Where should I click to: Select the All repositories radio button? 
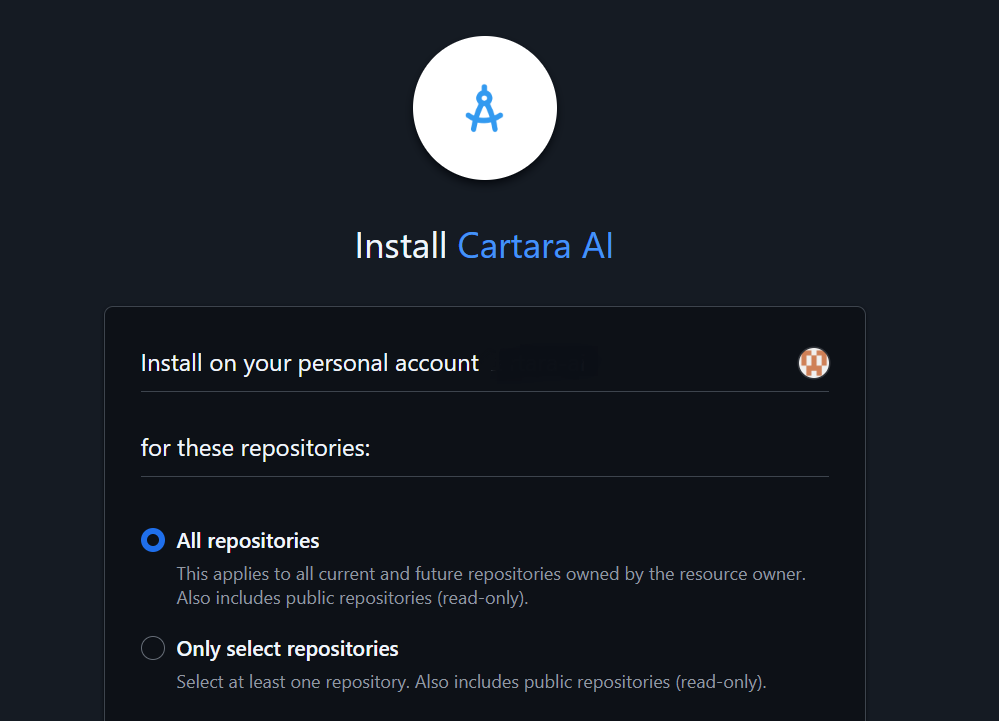(153, 540)
